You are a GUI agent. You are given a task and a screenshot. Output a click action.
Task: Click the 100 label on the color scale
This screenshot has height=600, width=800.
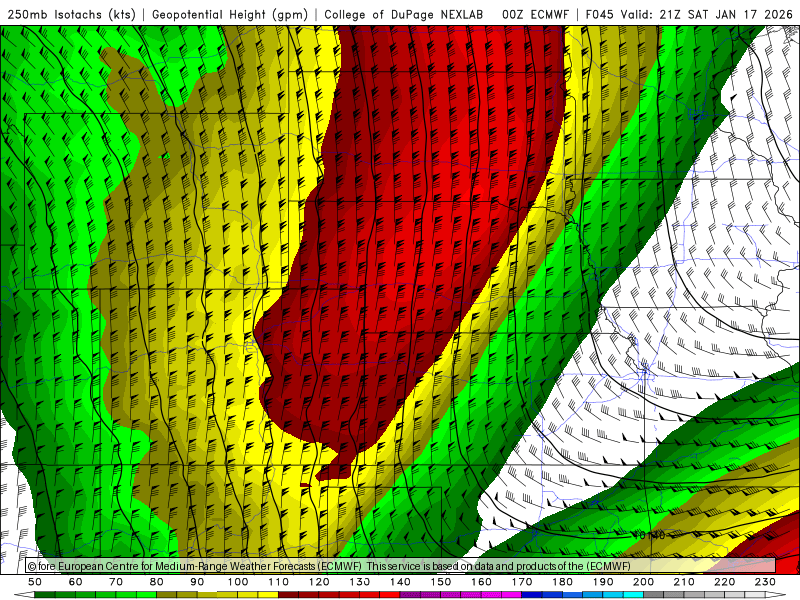[x=238, y=582]
